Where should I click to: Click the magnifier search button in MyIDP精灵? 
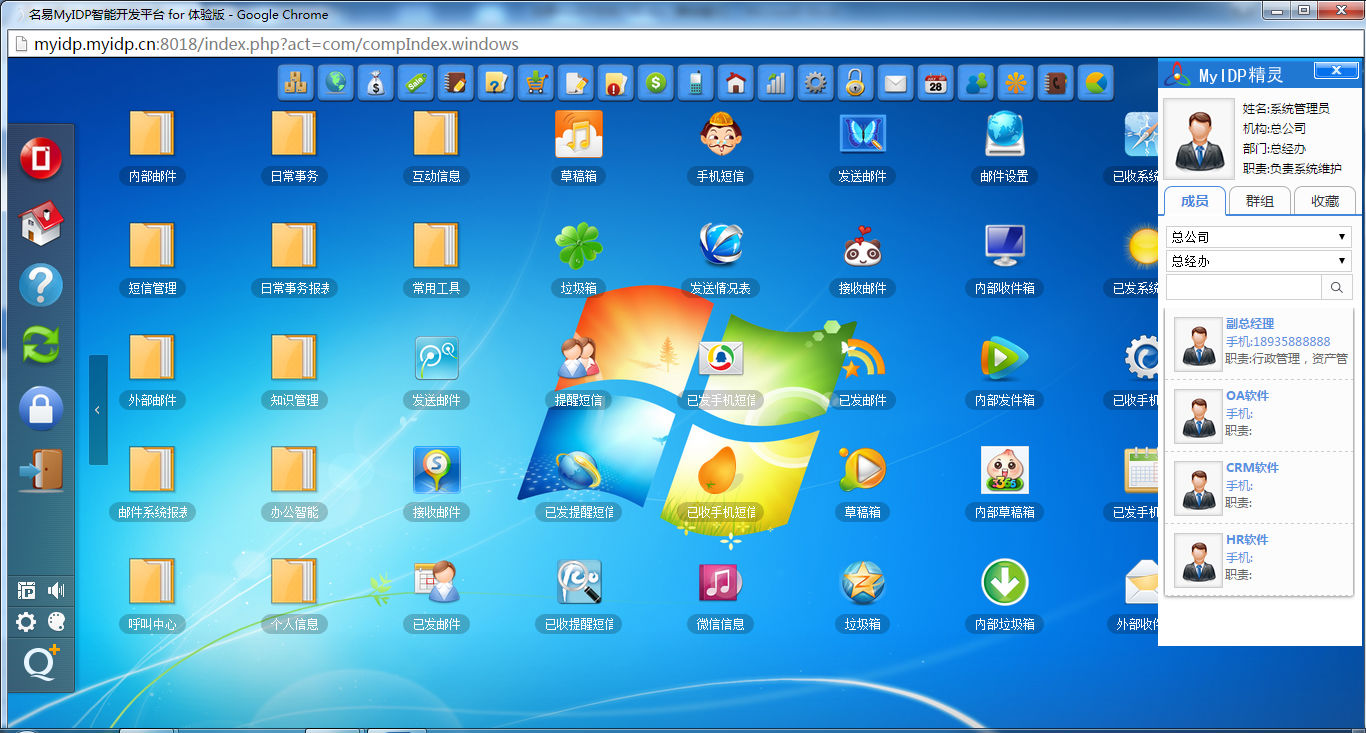[x=1336, y=288]
